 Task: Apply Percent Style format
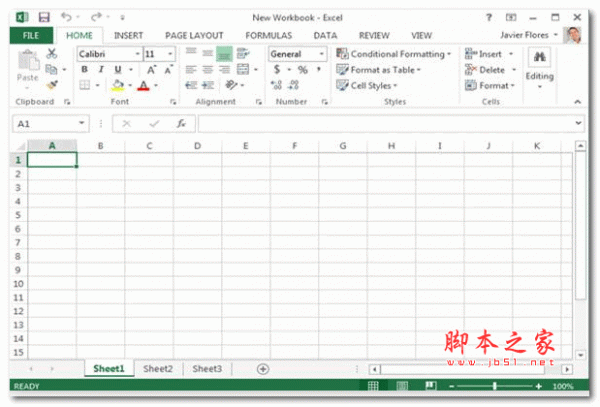(x=302, y=70)
